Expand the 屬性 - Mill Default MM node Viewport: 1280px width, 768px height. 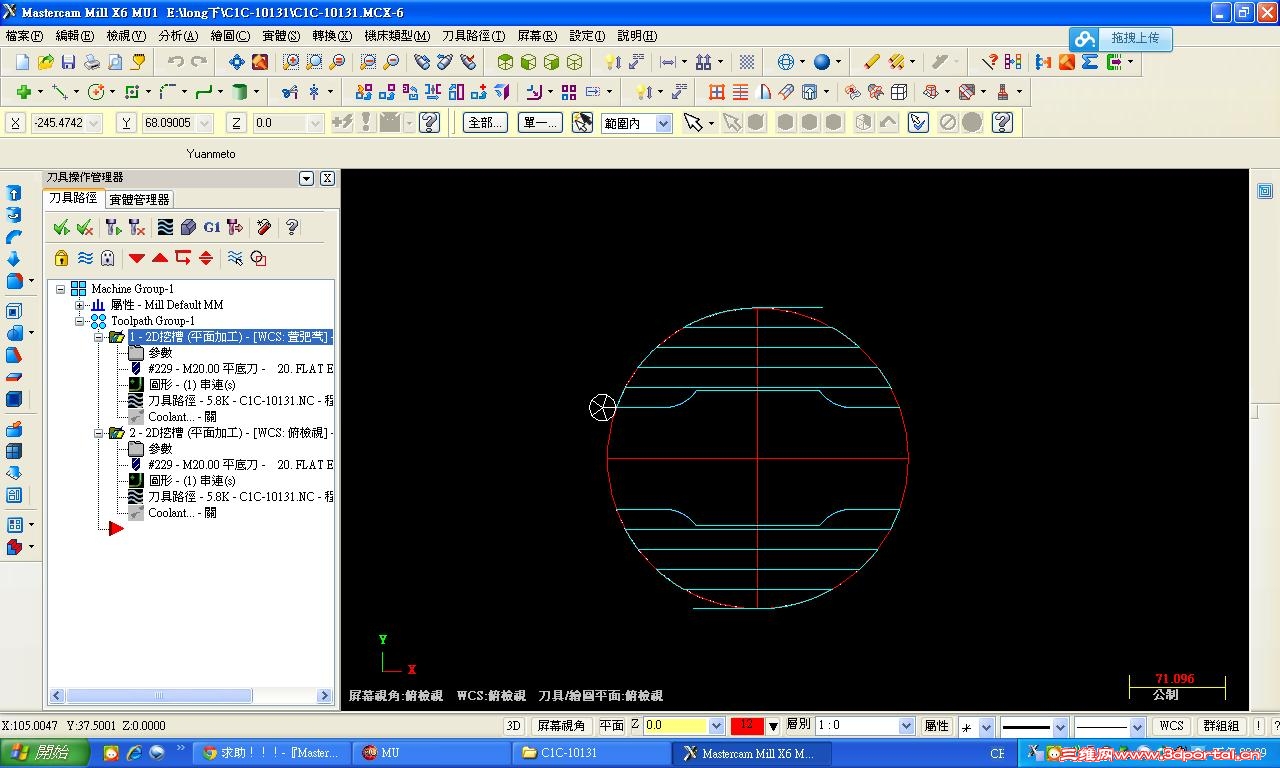(80, 305)
